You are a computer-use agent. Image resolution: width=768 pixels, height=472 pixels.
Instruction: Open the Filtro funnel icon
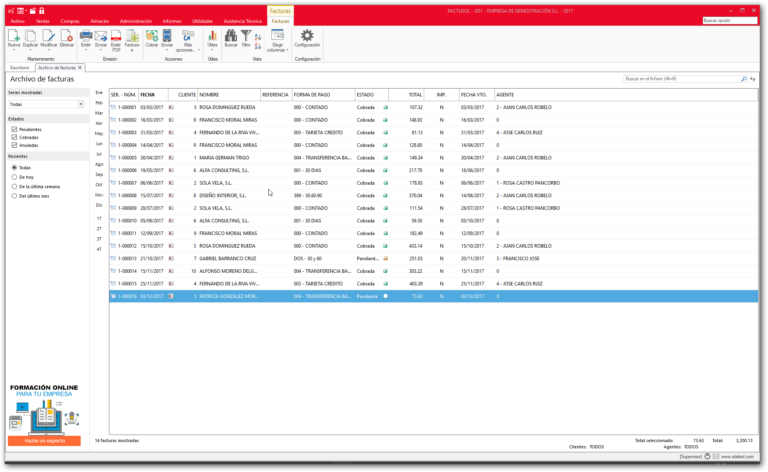coord(246,39)
